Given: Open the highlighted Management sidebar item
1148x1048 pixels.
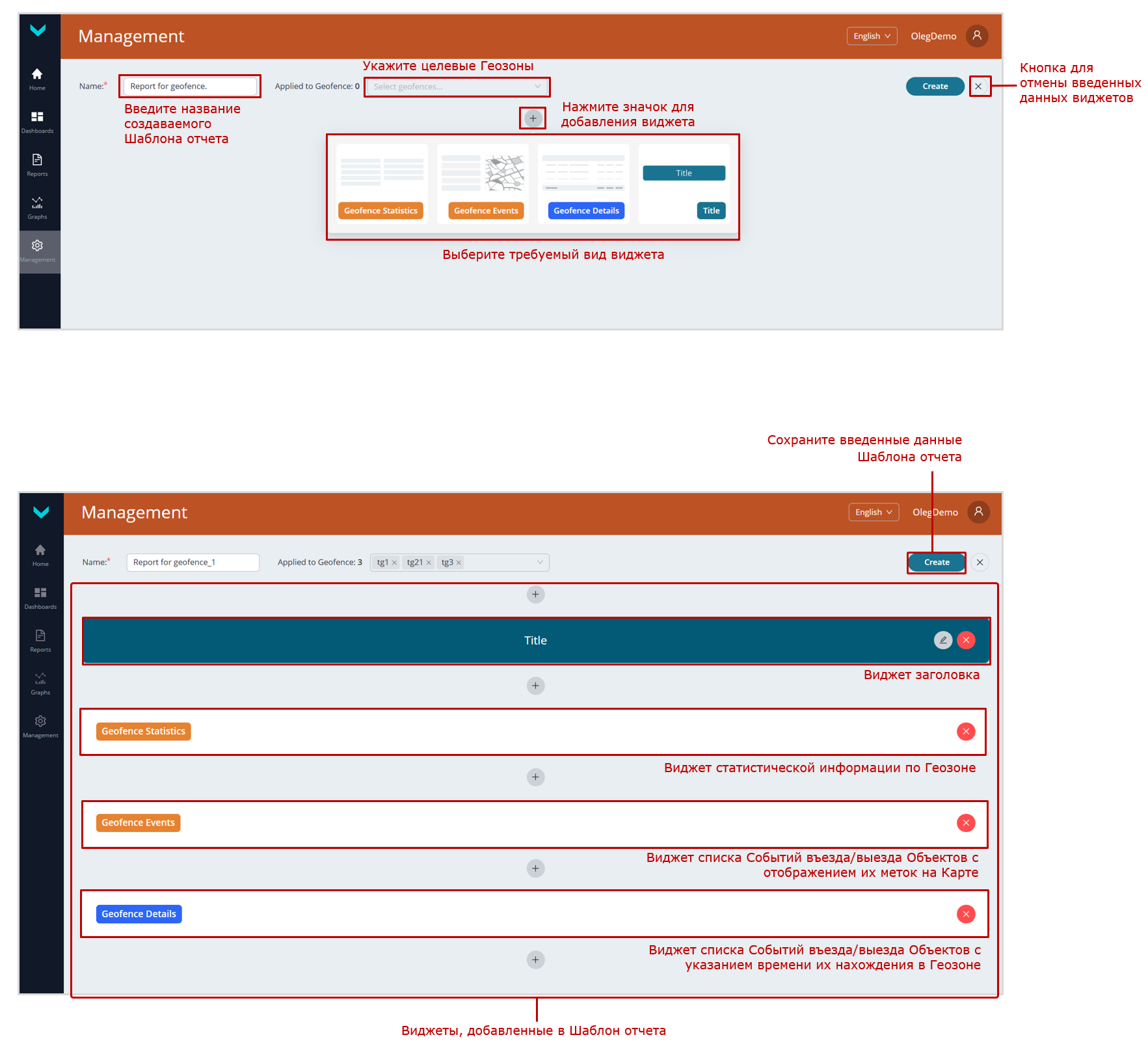Looking at the screenshot, I should [38, 251].
